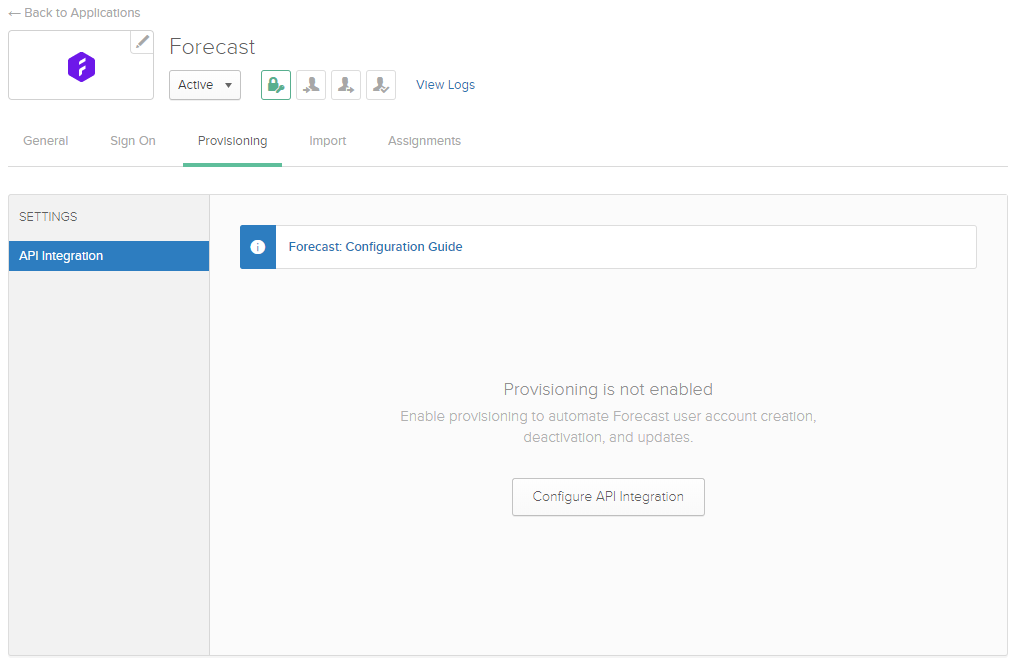Switch to the General tab
Viewport: 1016px width, 666px height.
(x=45, y=141)
